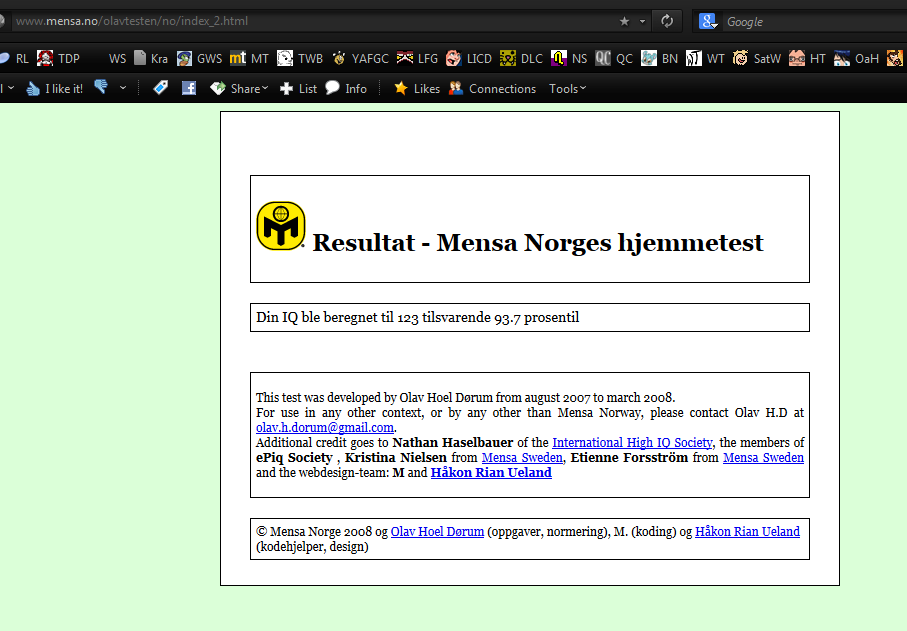This screenshot has height=631, width=907.
Task: Open the RL bookmark
Action: (14, 58)
